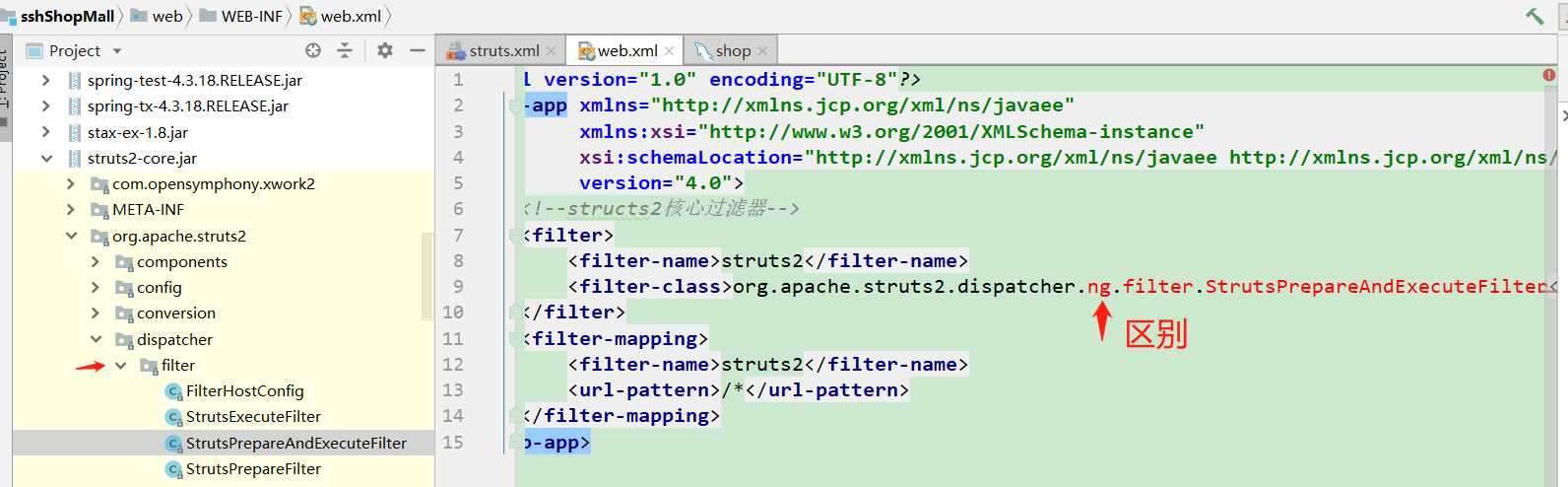1568x487 pixels.
Task: Click line number 9 in gutter
Action: coord(457,287)
